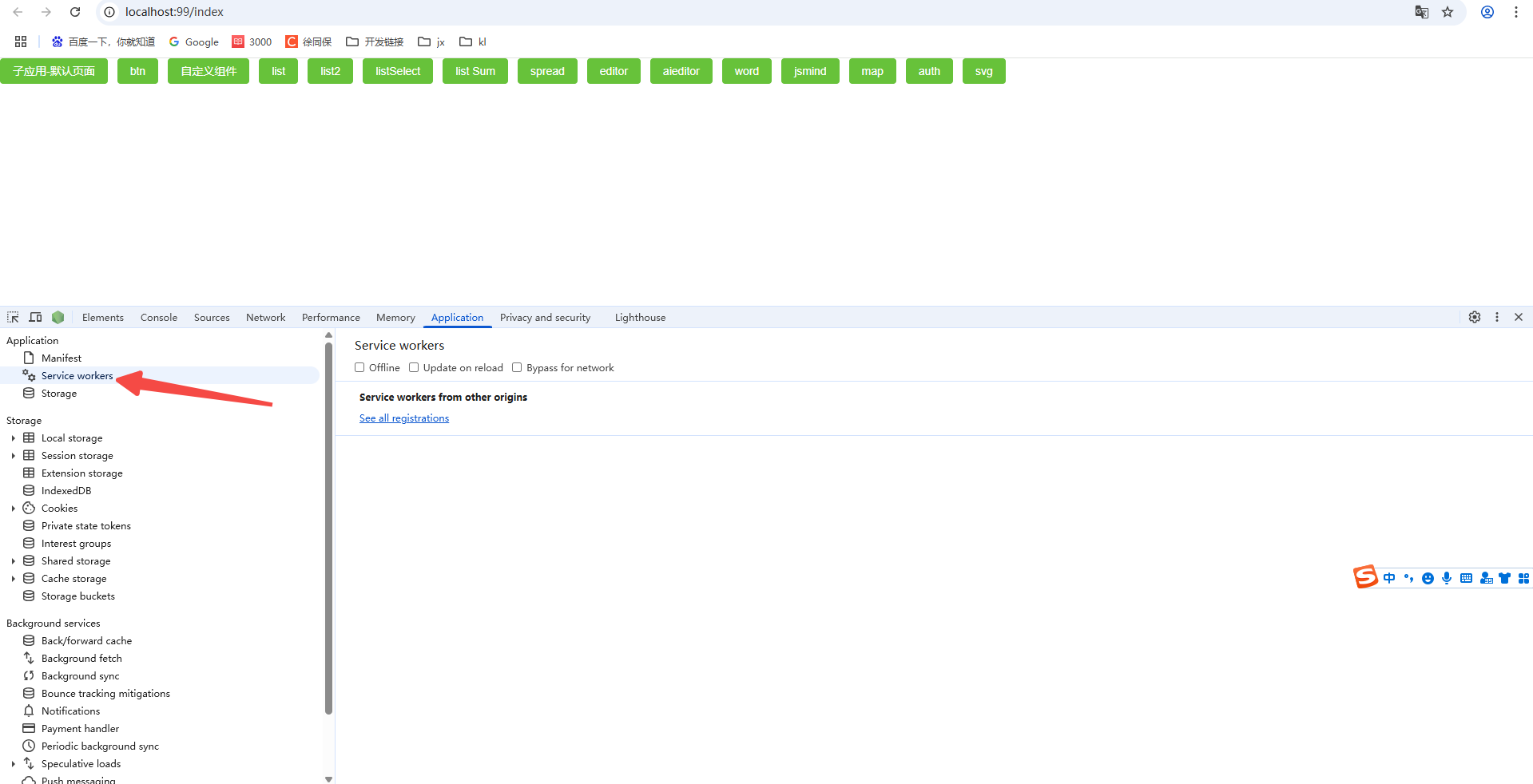Click the translate icon in the address bar
This screenshot has height=784, width=1533.
coord(1421,12)
